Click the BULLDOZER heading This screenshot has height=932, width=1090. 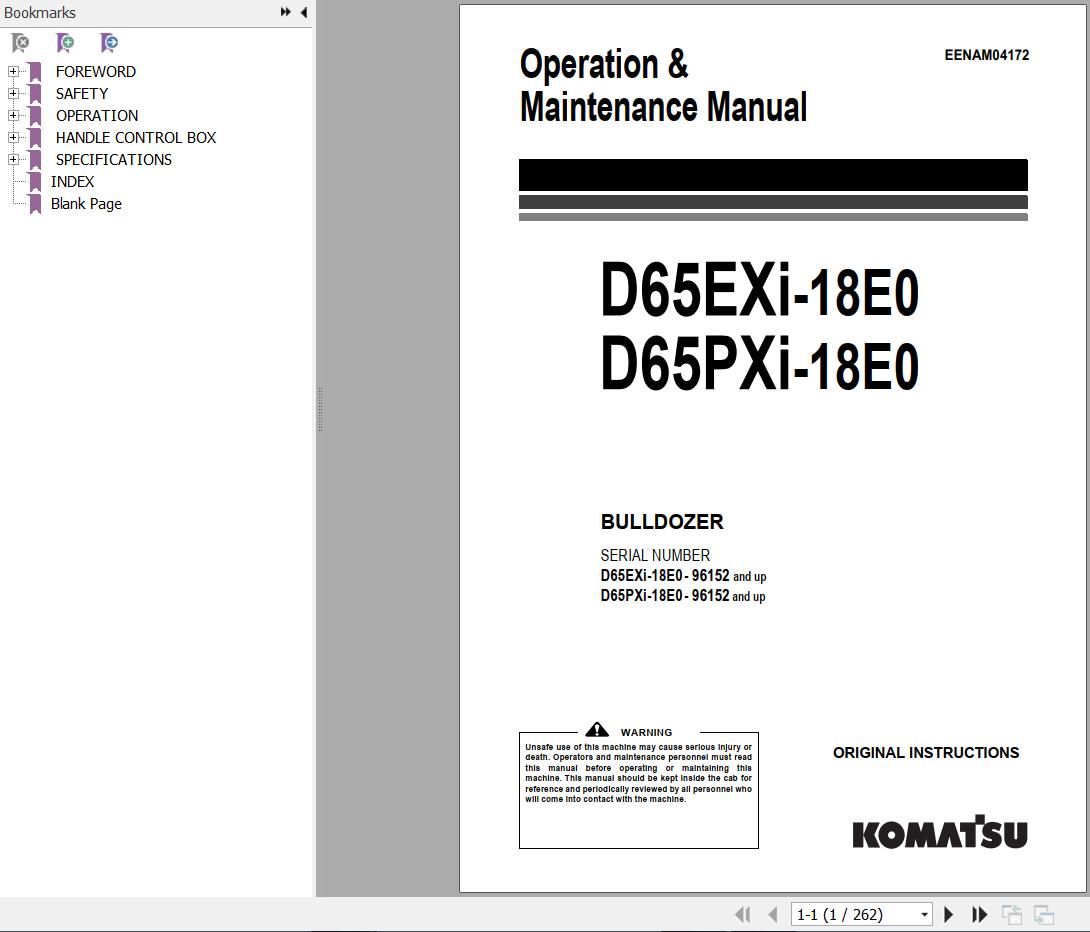(x=662, y=522)
